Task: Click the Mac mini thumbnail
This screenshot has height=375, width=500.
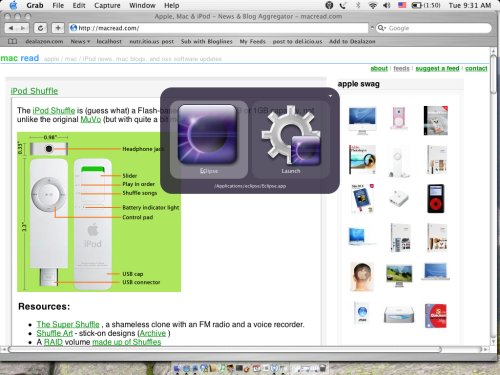Action: pos(399,315)
